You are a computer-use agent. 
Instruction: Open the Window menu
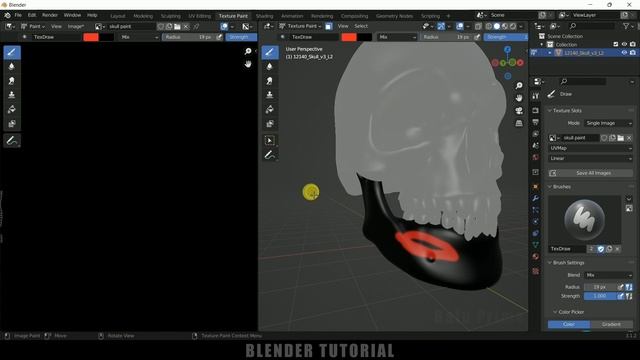click(x=72, y=15)
